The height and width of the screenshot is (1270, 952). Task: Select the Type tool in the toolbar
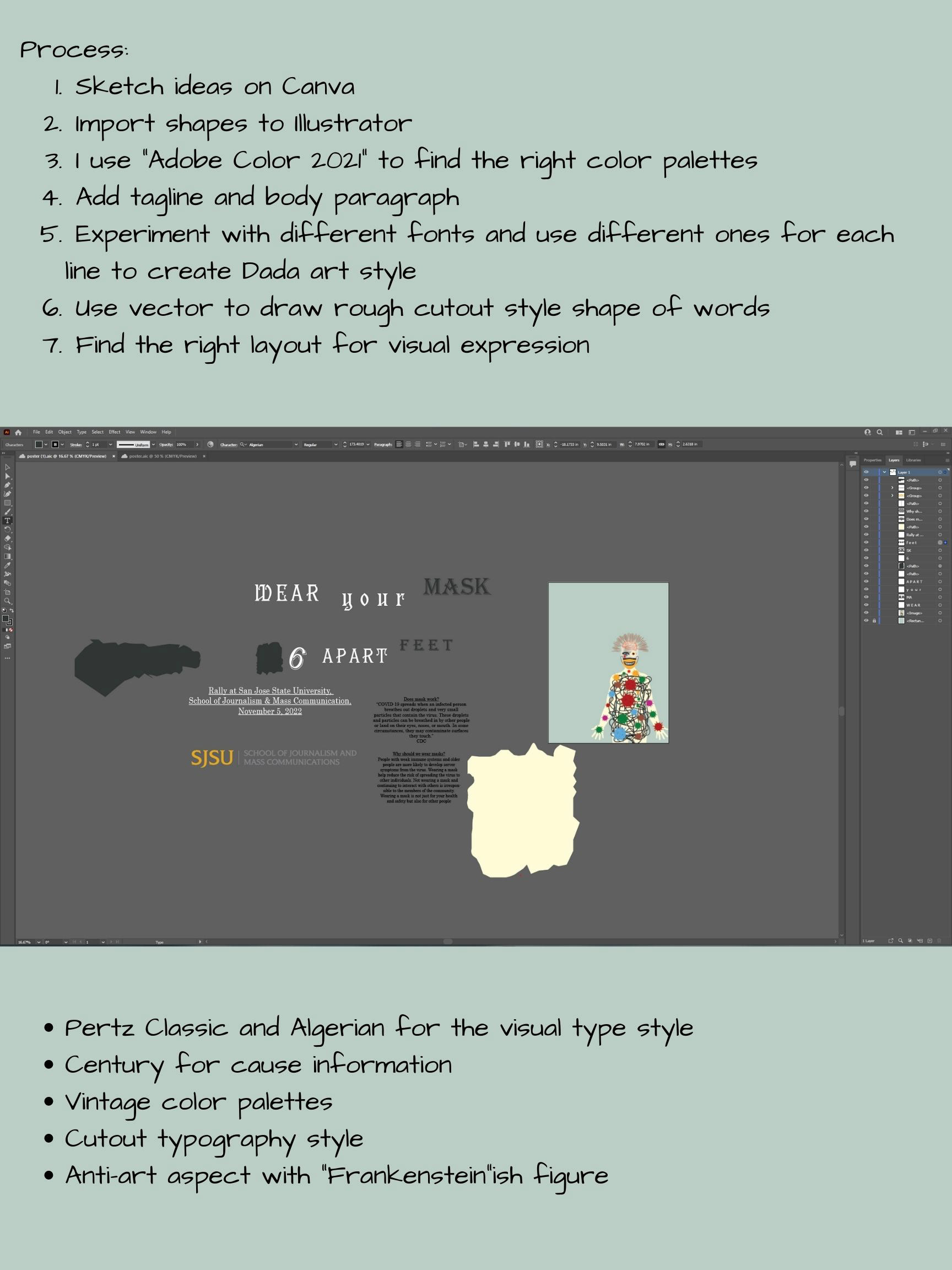point(8,520)
